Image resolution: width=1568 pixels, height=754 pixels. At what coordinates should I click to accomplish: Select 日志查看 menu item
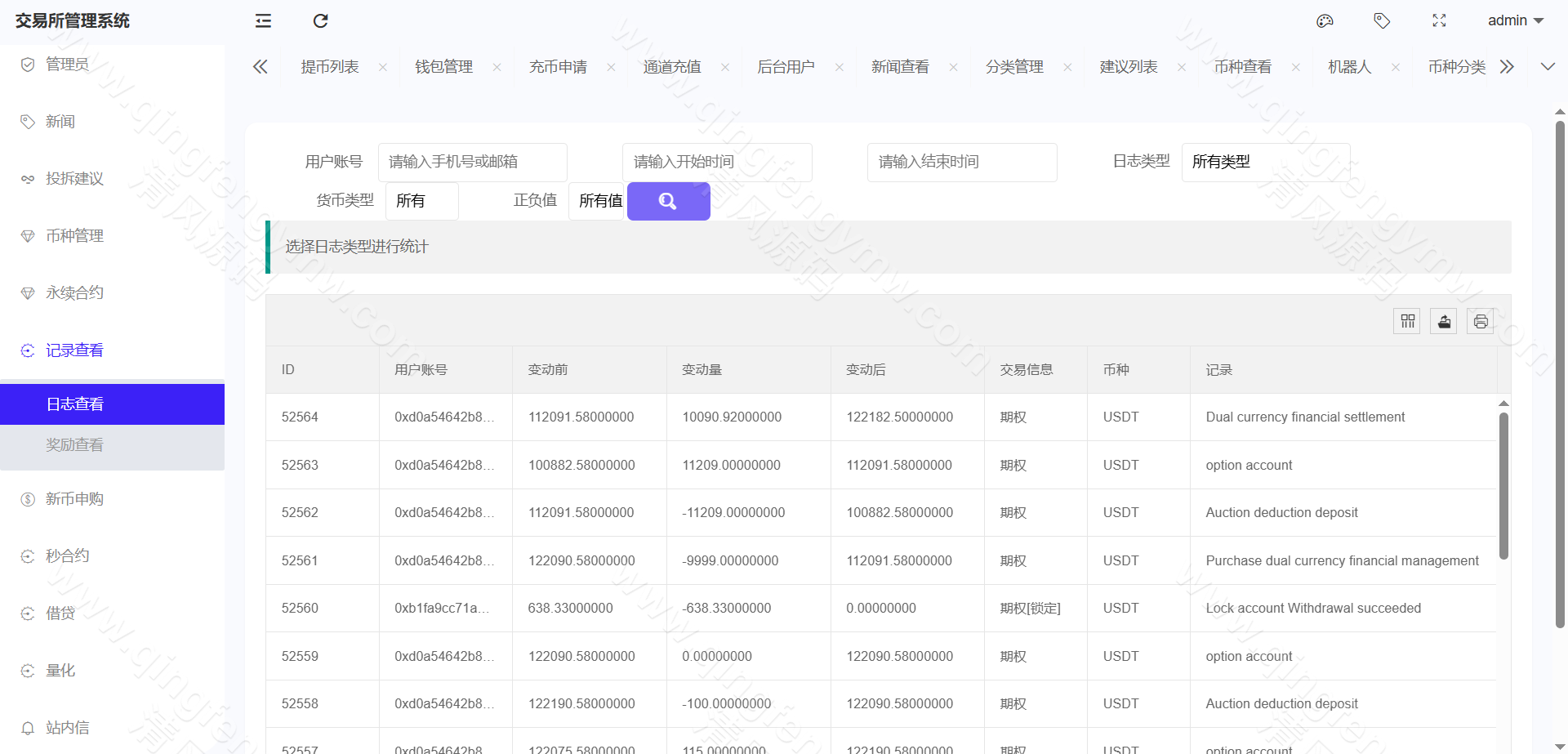click(74, 404)
